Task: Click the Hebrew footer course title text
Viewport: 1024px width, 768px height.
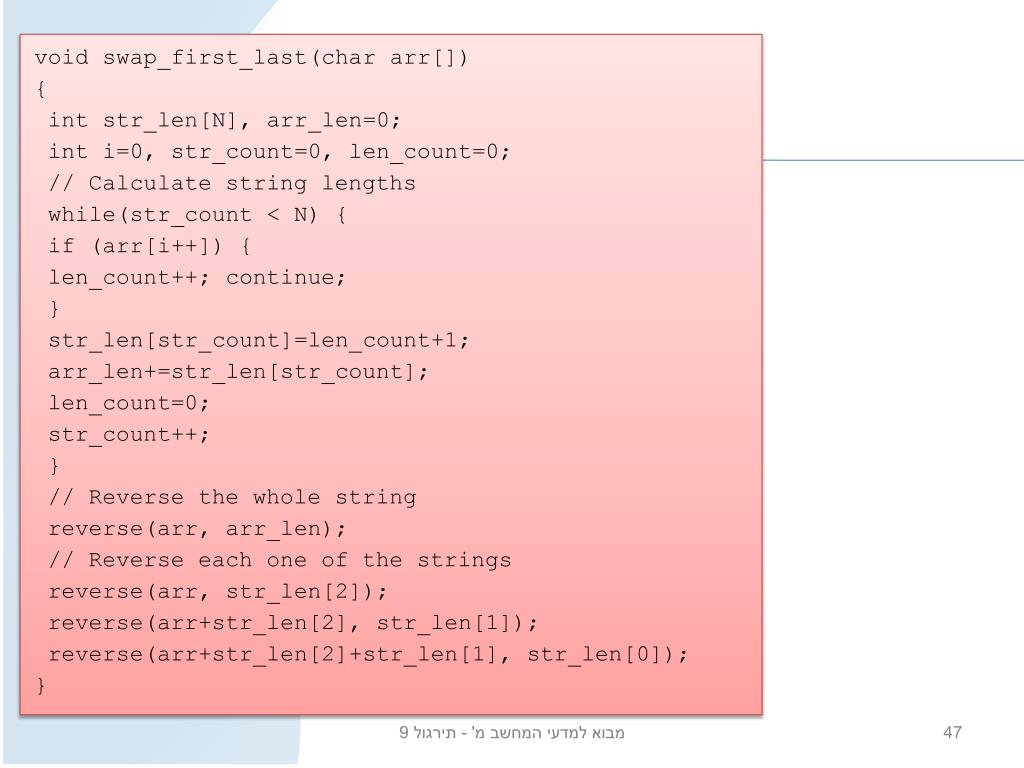Action: pos(512,733)
